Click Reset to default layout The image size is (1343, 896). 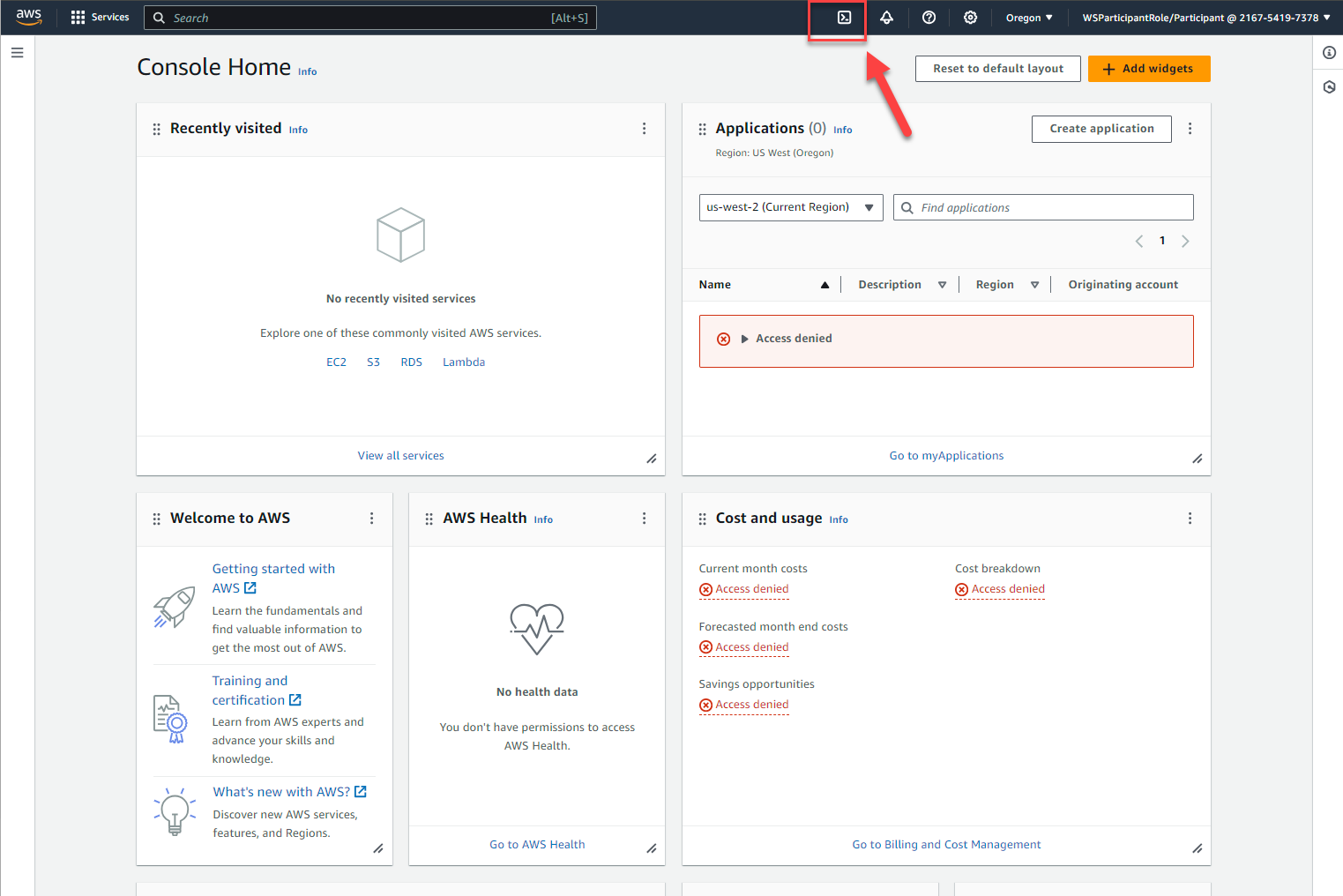point(998,69)
